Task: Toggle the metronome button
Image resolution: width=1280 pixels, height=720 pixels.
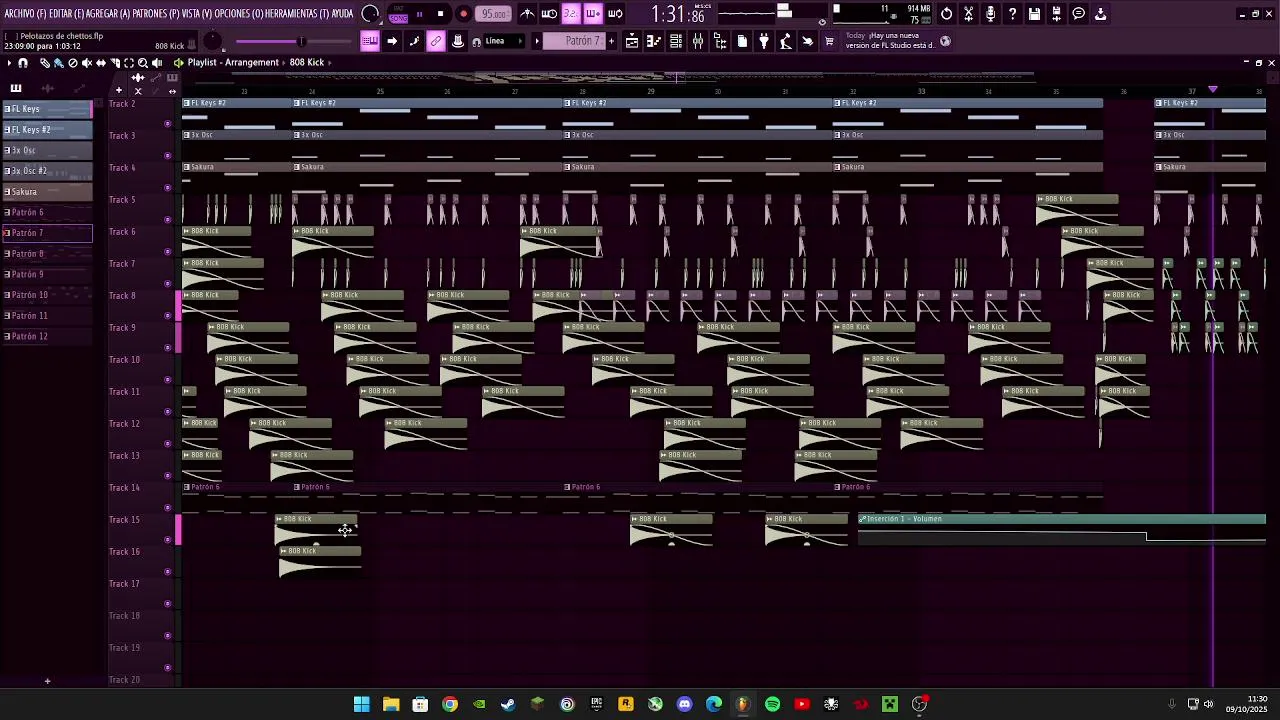Action: click(x=529, y=14)
